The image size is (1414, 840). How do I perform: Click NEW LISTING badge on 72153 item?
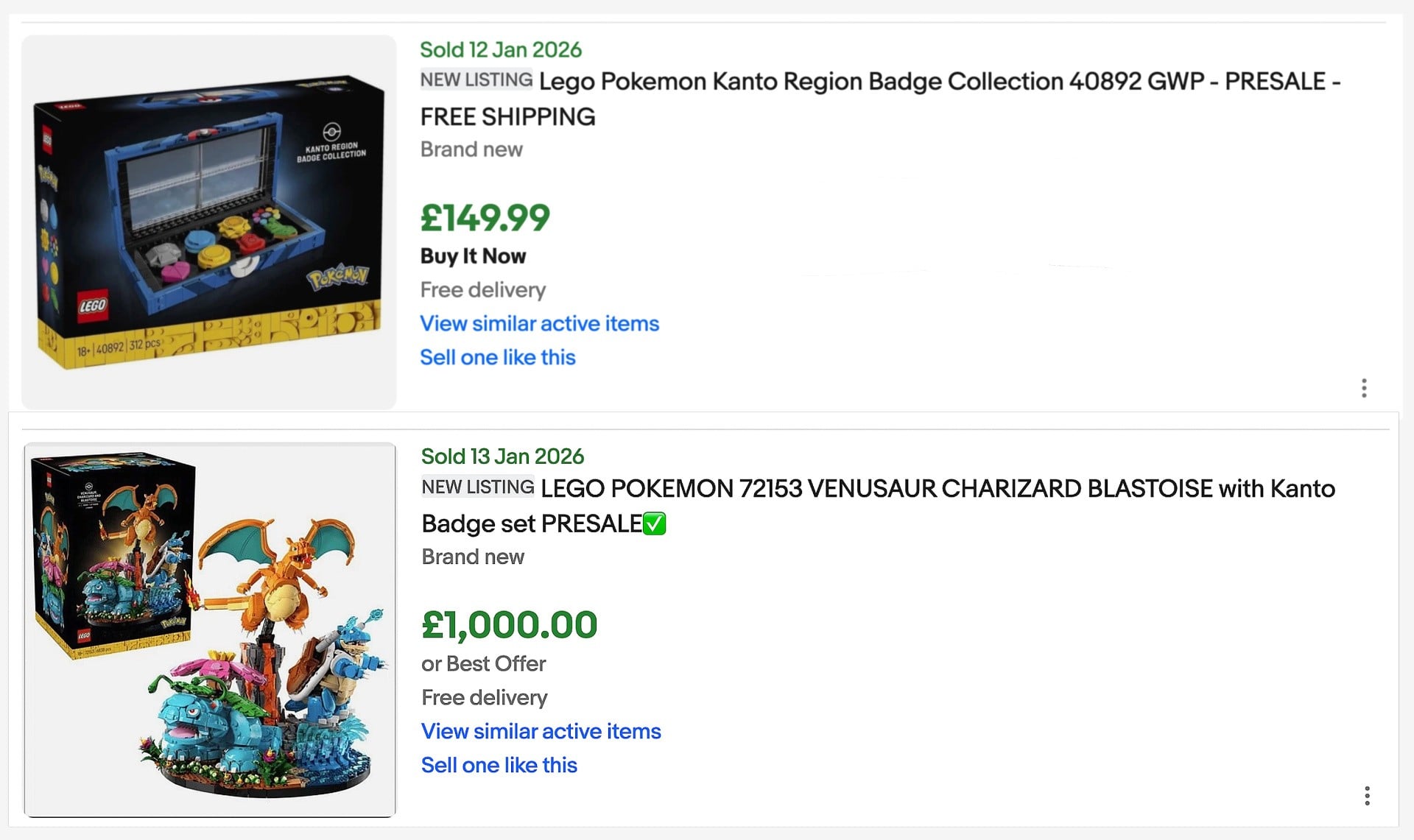tap(478, 487)
